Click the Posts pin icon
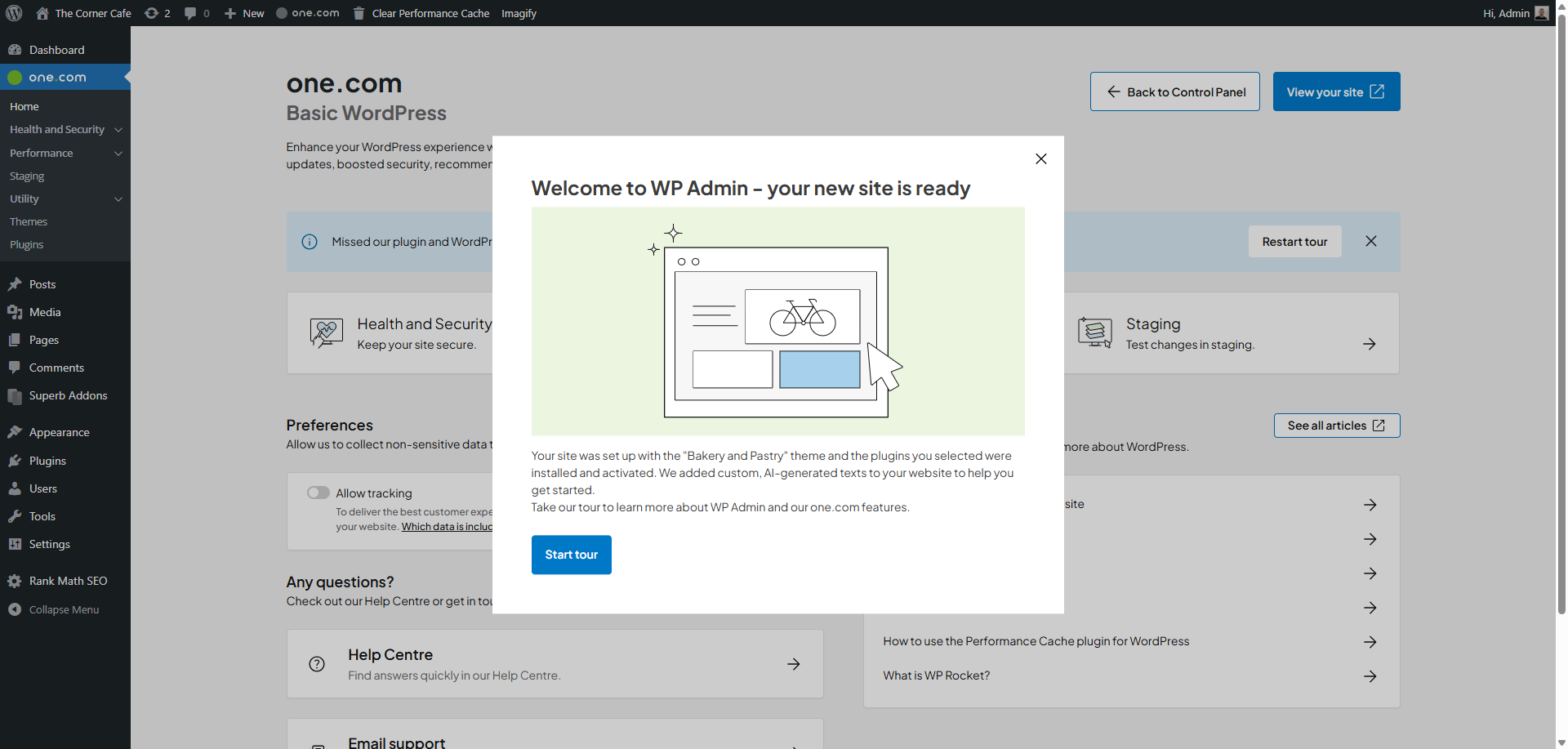 pos(15,284)
